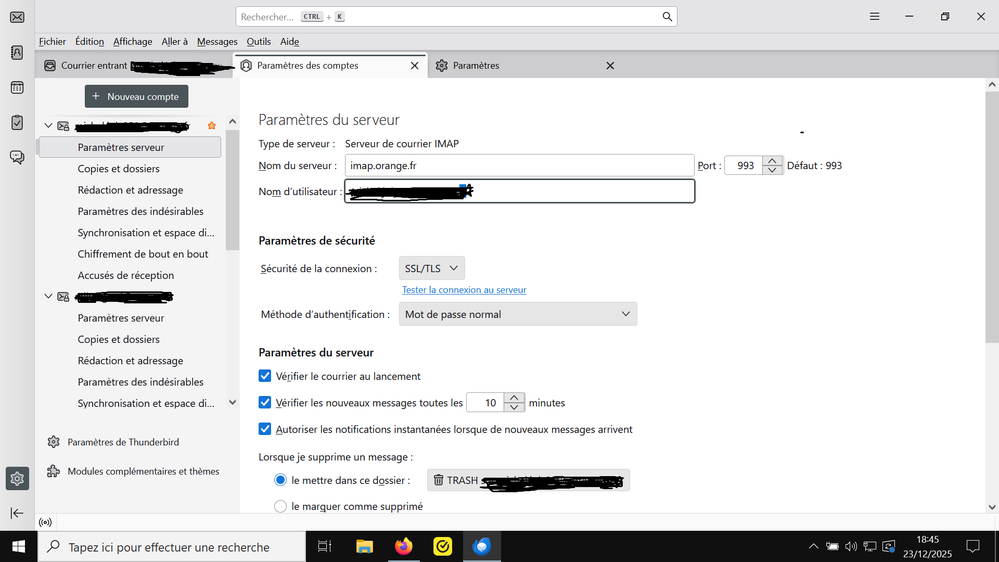Click "Tester la connexion au serveur" link
This screenshot has width=999, height=562.
tap(464, 290)
